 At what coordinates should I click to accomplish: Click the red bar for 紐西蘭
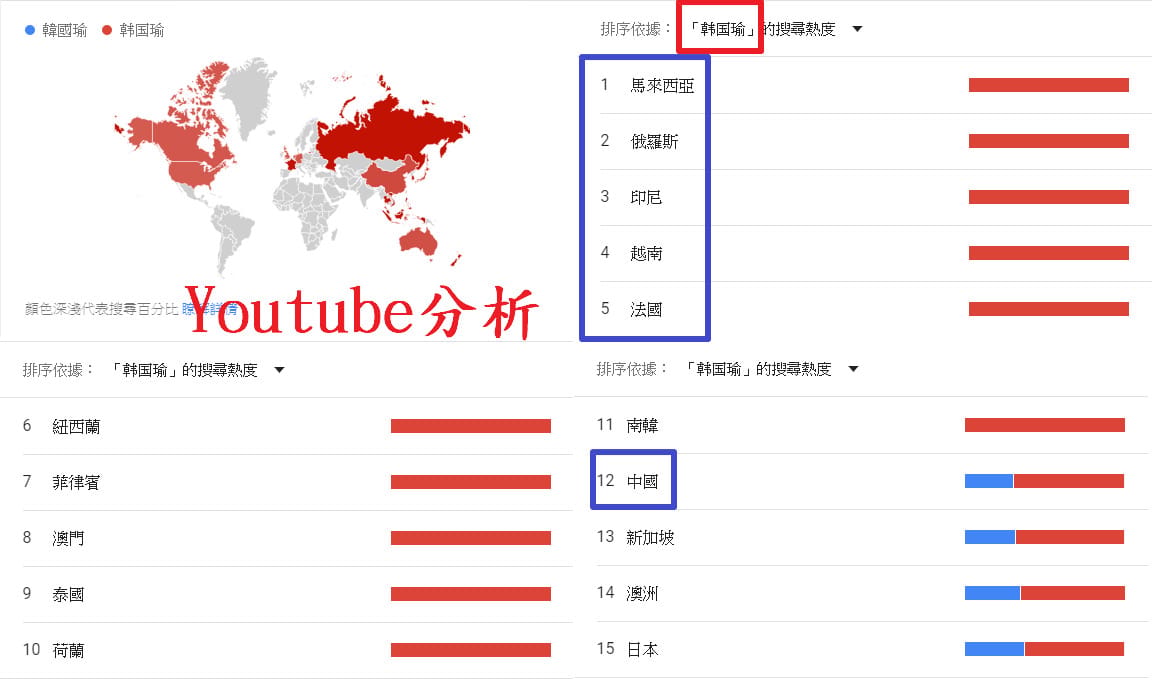[470, 426]
